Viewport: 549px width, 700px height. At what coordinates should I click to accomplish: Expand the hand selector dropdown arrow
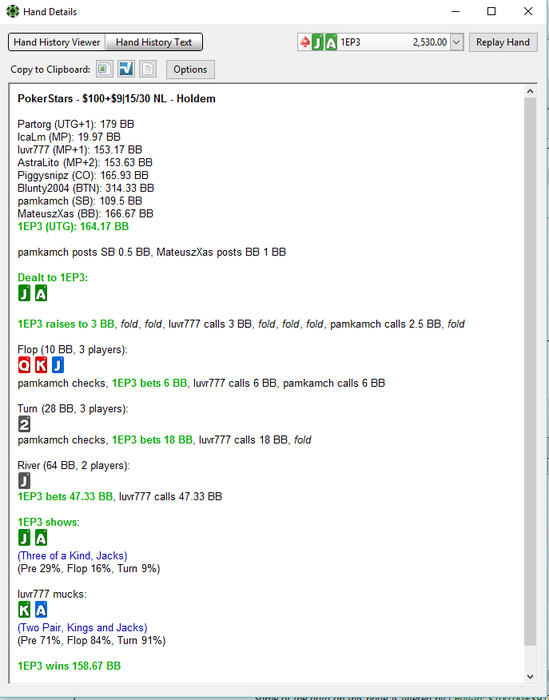tap(456, 42)
